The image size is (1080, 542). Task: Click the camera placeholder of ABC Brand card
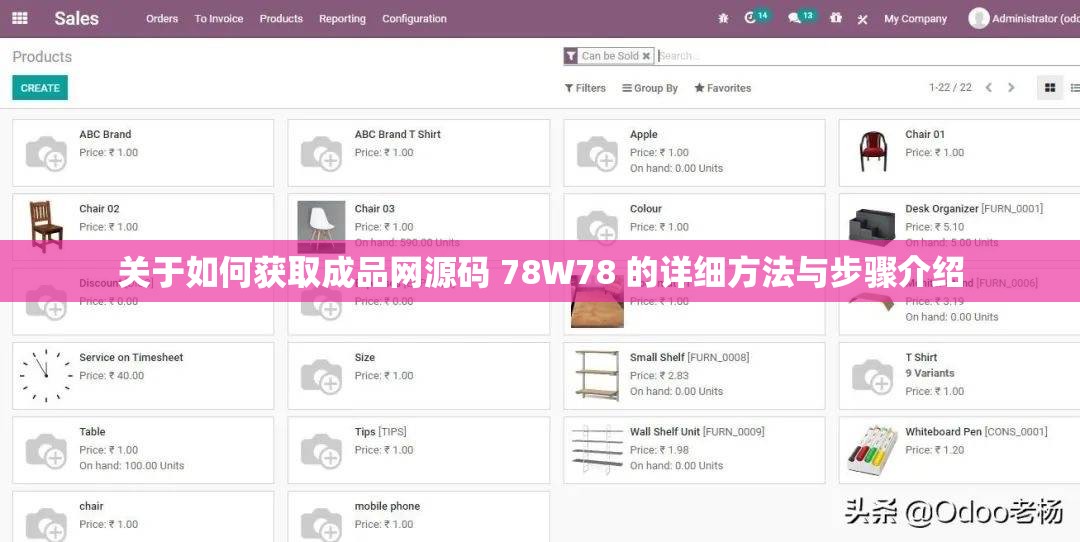46,153
